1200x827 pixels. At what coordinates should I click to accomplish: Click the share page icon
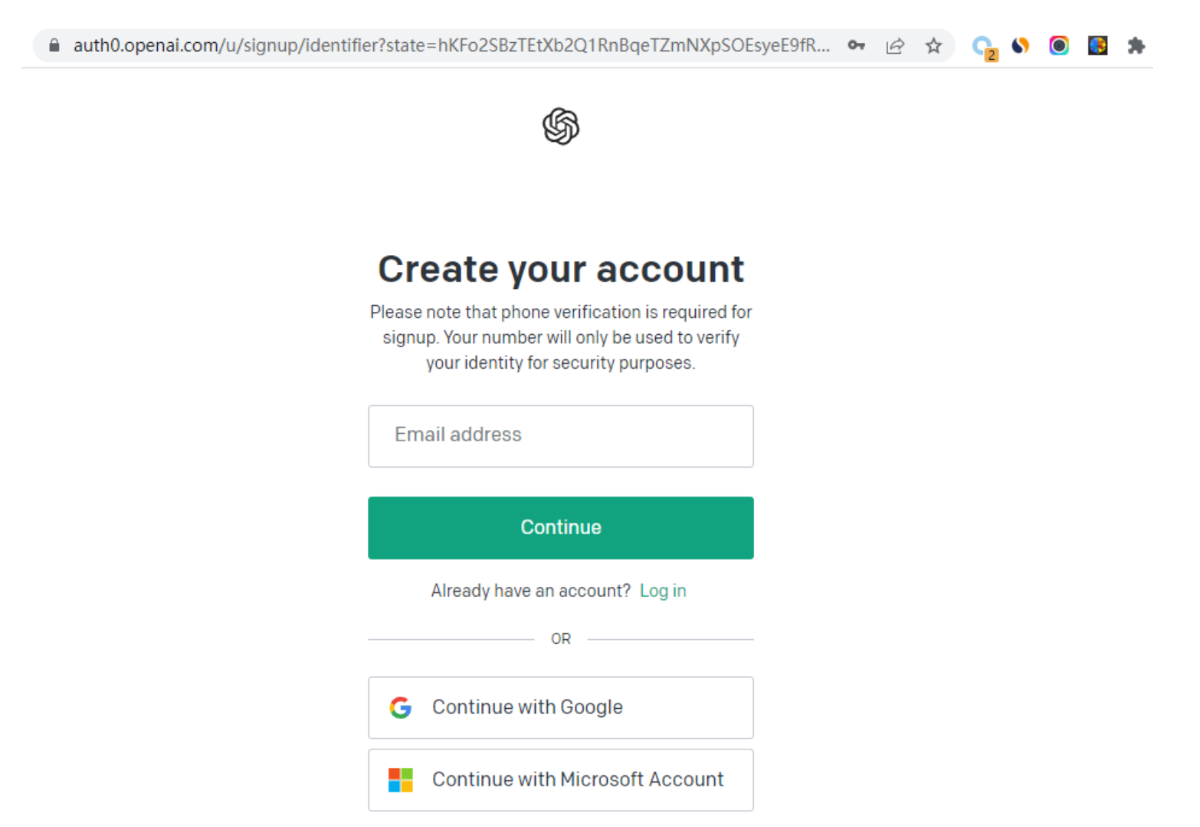895,46
